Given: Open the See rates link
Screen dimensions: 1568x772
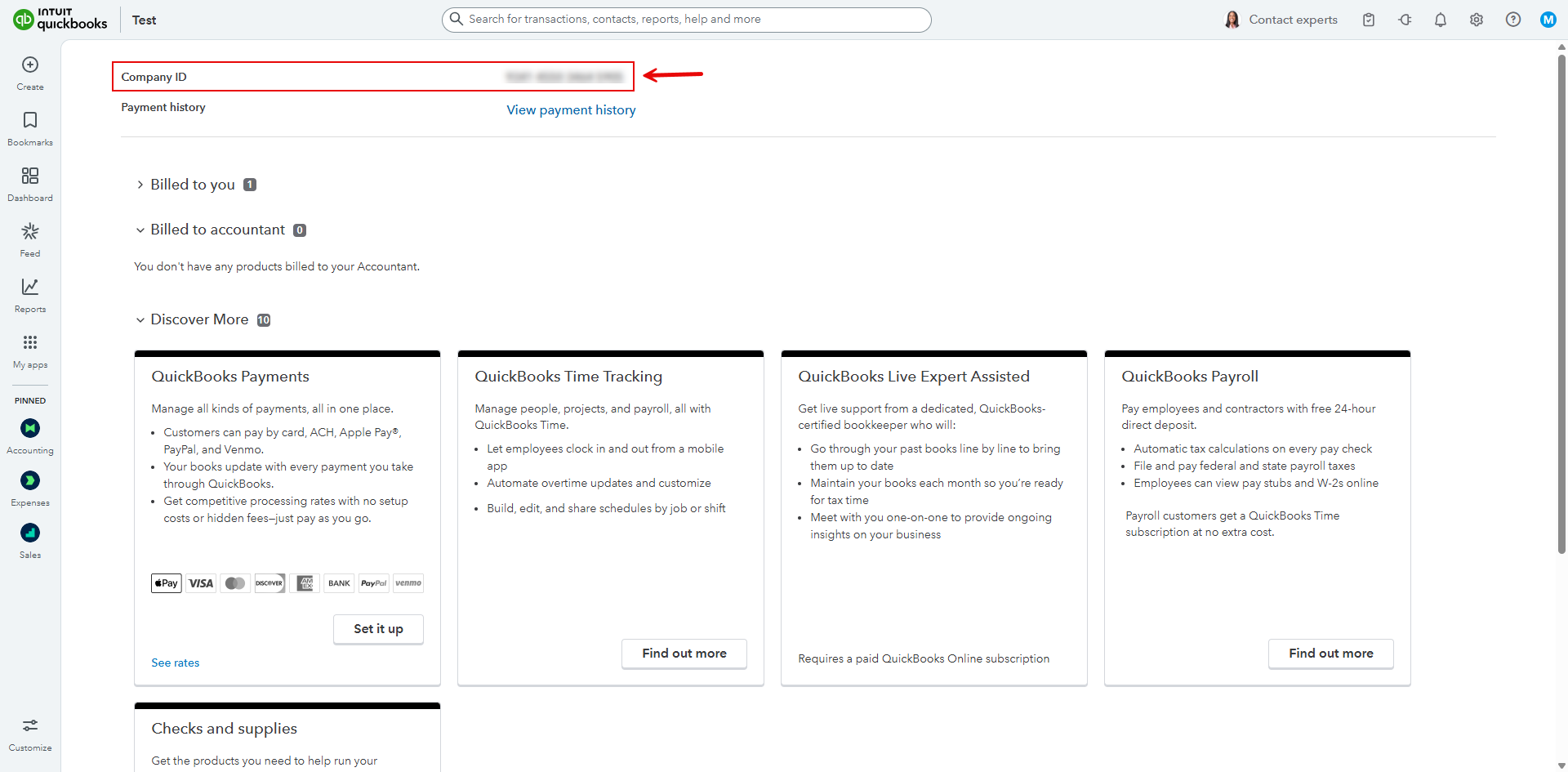Looking at the screenshot, I should (x=175, y=663).
